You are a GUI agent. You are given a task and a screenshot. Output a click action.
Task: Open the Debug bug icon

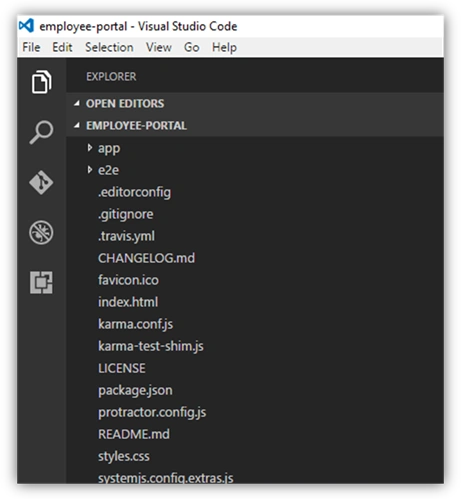pyautogui.click(x=41, y=232)
